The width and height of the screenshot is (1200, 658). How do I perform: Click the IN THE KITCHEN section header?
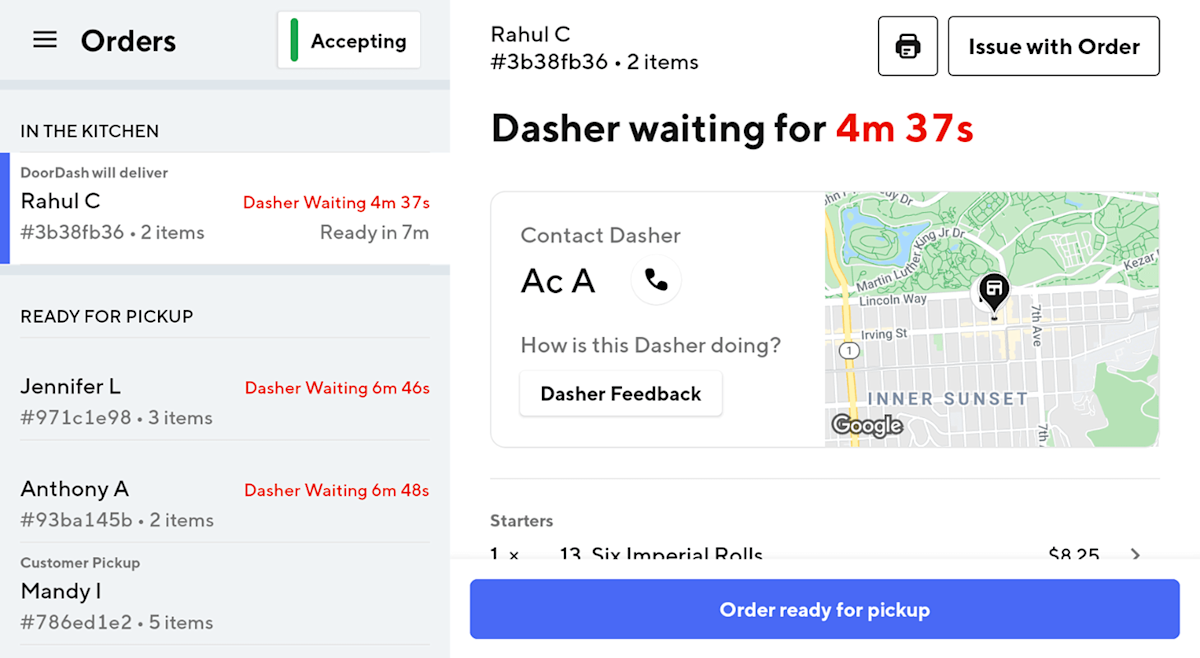(x=89, y=131)
